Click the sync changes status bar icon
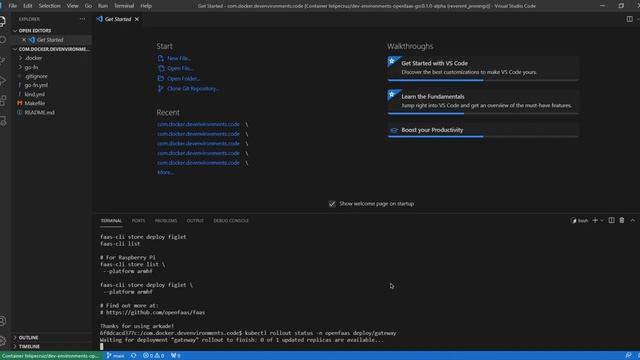 [x=133, y=356]
